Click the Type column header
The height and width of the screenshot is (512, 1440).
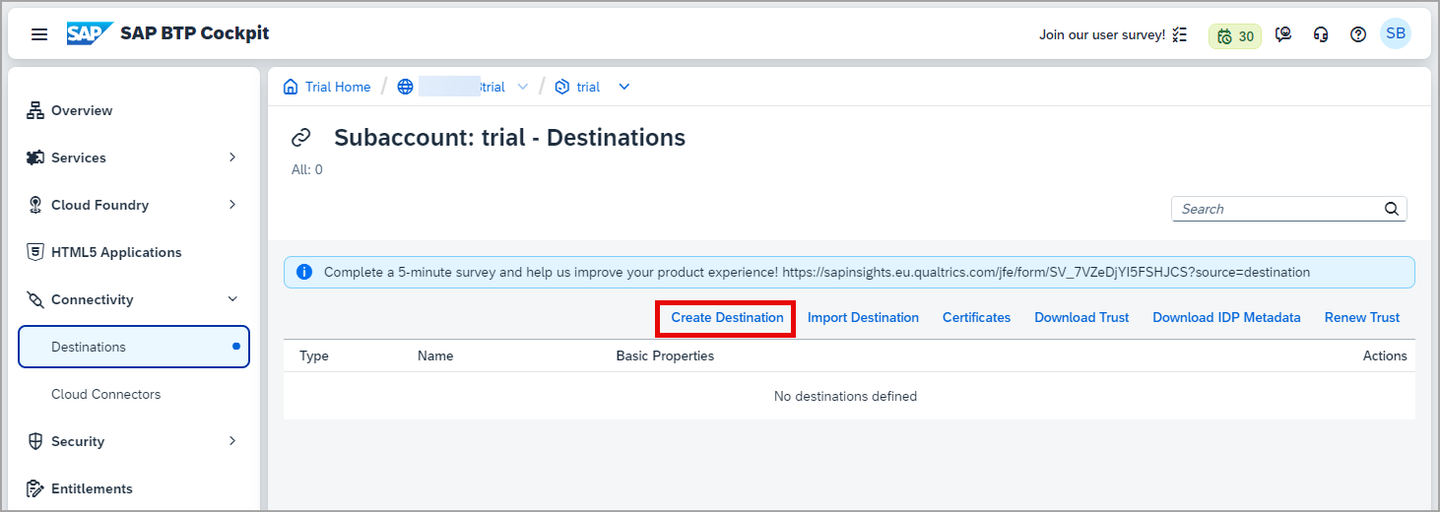pyautogui.click(x=314, y=356)
